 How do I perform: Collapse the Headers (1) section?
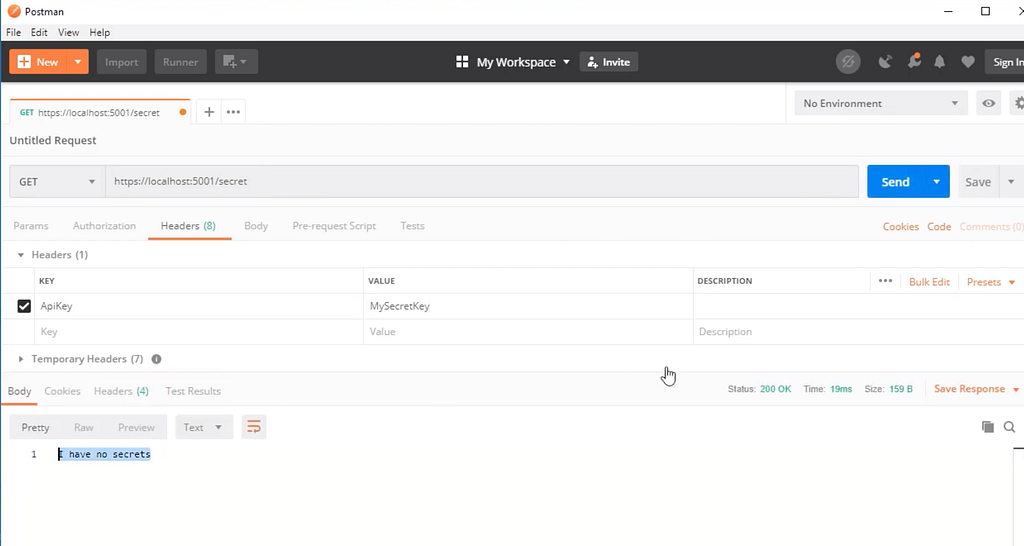(20, 255)
